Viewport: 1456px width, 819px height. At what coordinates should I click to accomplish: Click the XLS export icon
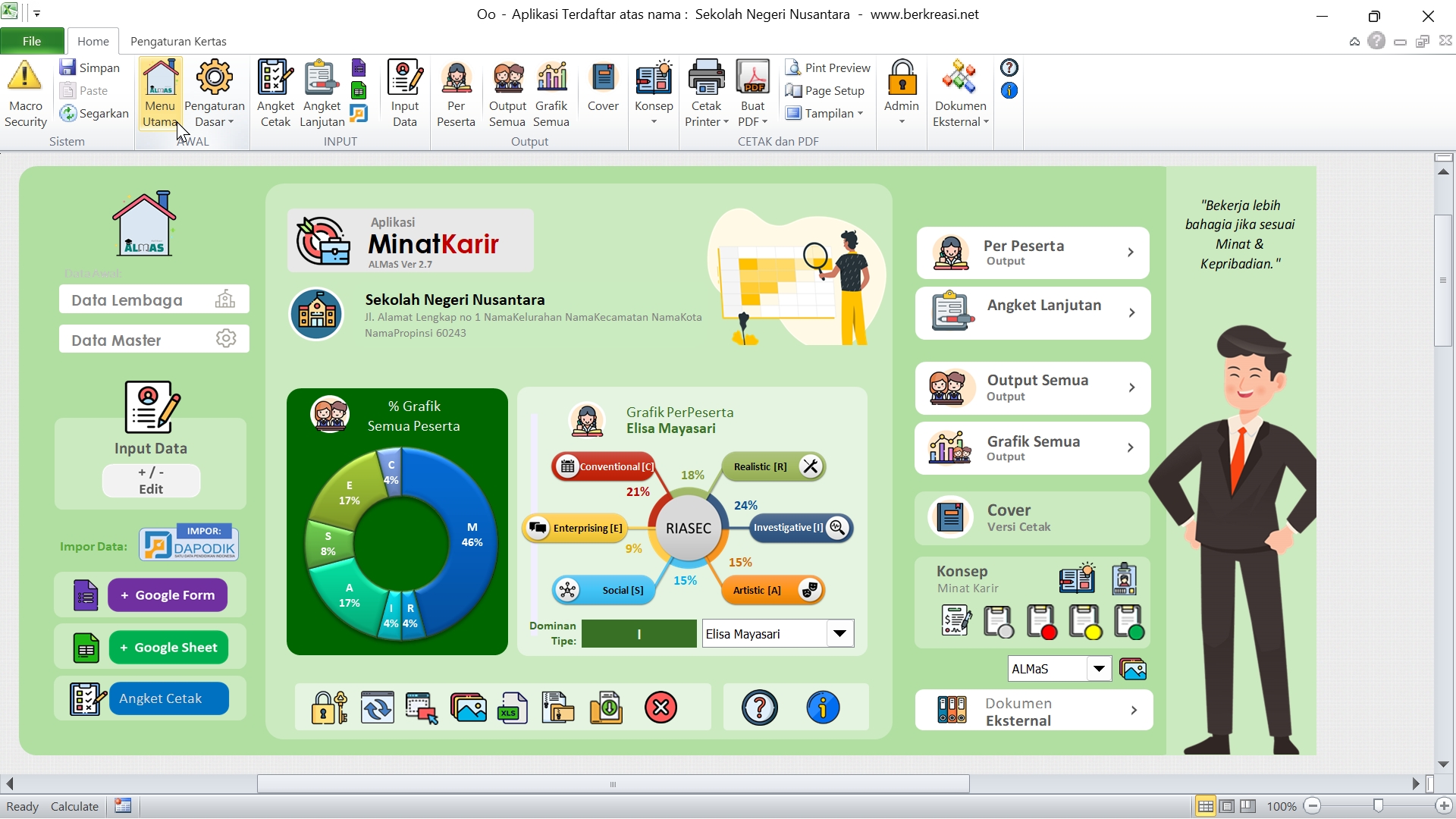[x=513, y=708]
